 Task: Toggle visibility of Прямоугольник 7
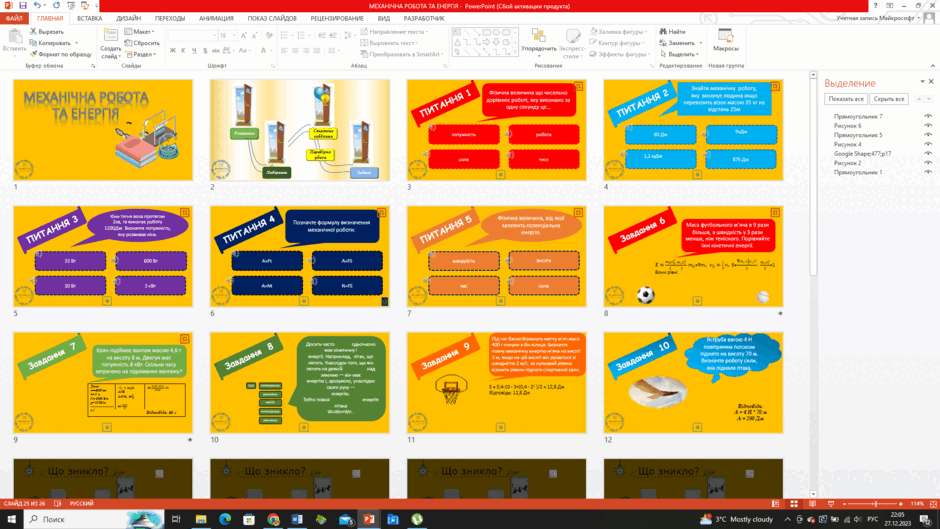pyautogui.click(x=928, y=116)
